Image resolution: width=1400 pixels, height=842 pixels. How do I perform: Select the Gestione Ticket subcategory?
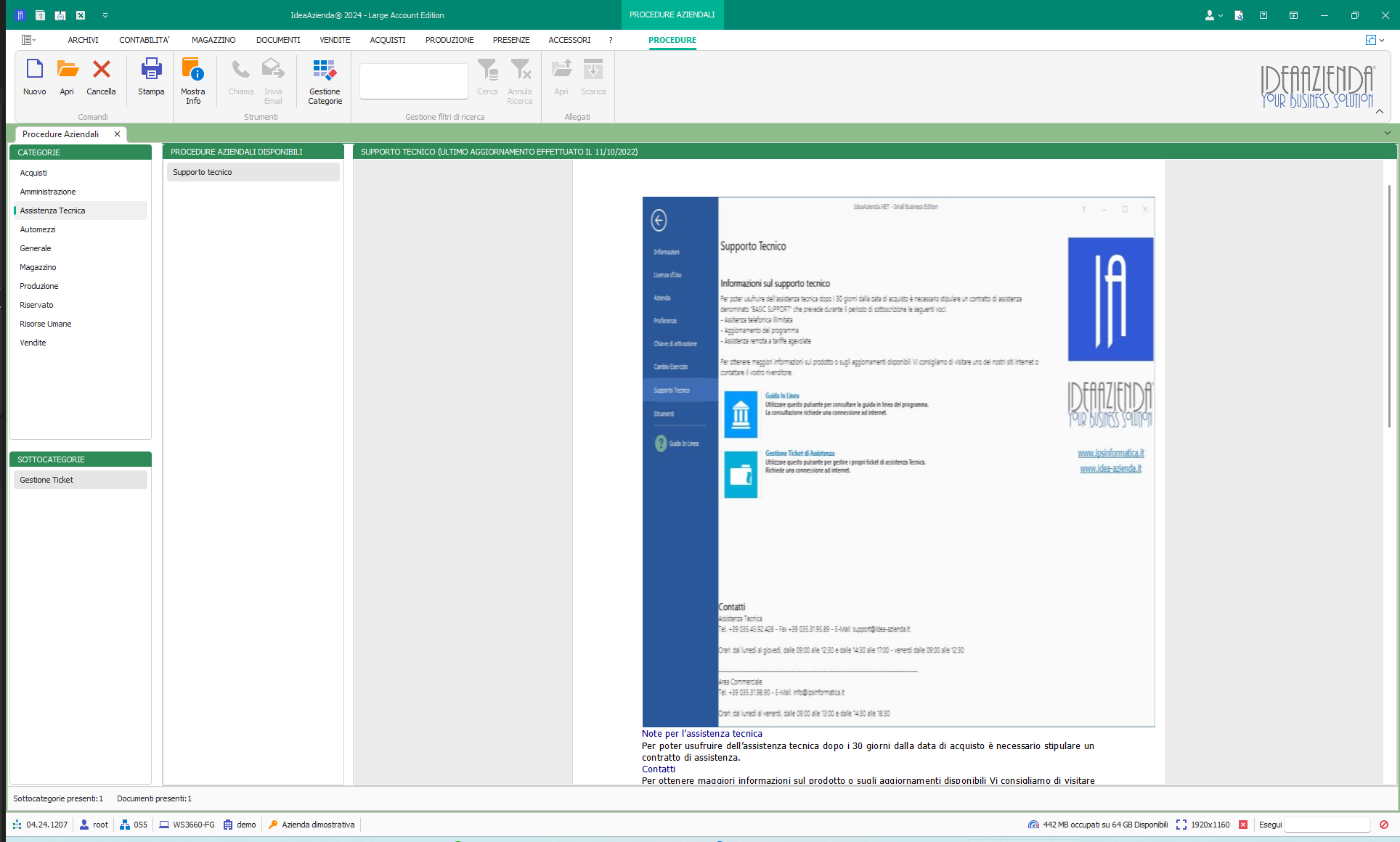[x=81, y=480]
